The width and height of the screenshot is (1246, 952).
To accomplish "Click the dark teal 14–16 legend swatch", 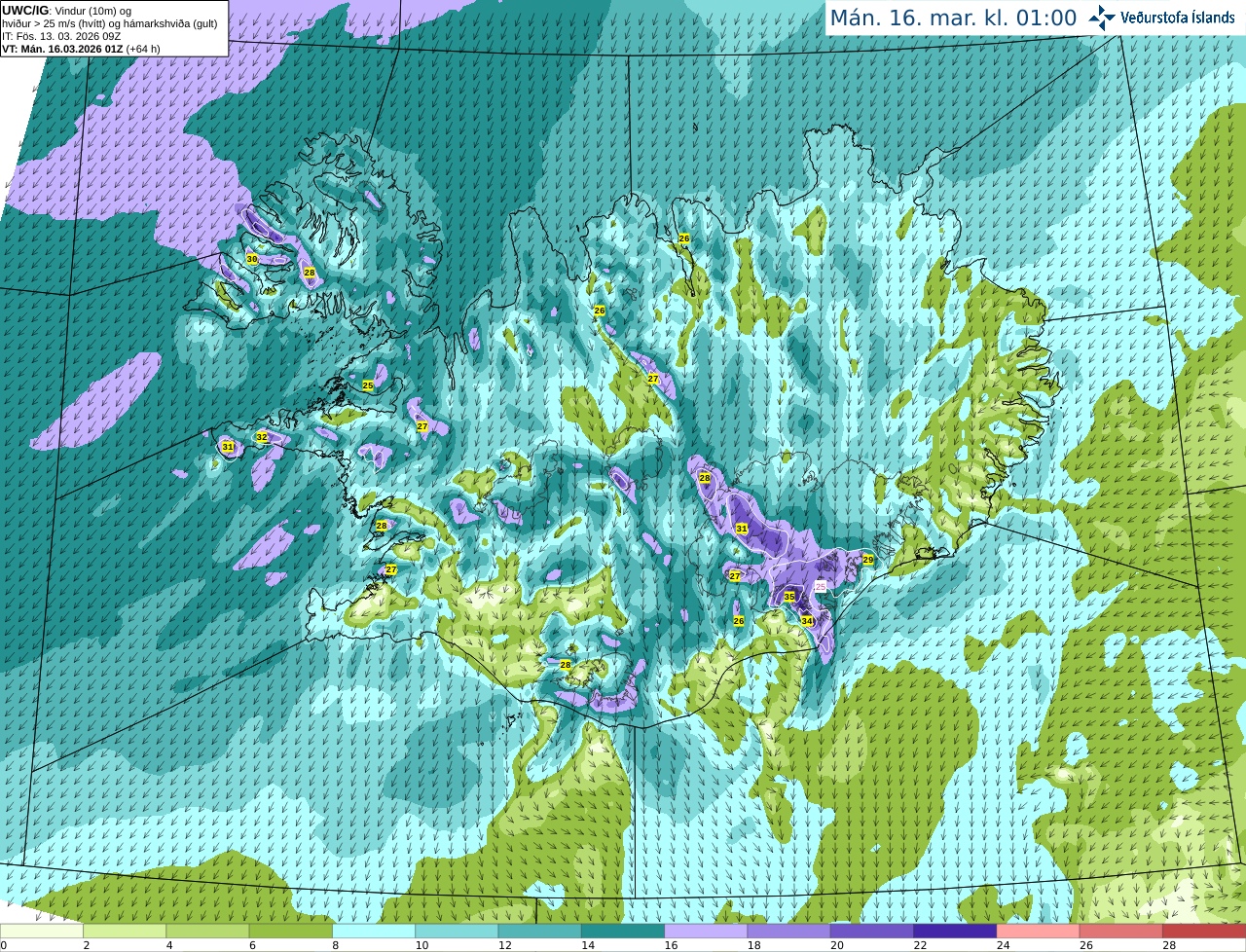I will [x=623, y=931].
